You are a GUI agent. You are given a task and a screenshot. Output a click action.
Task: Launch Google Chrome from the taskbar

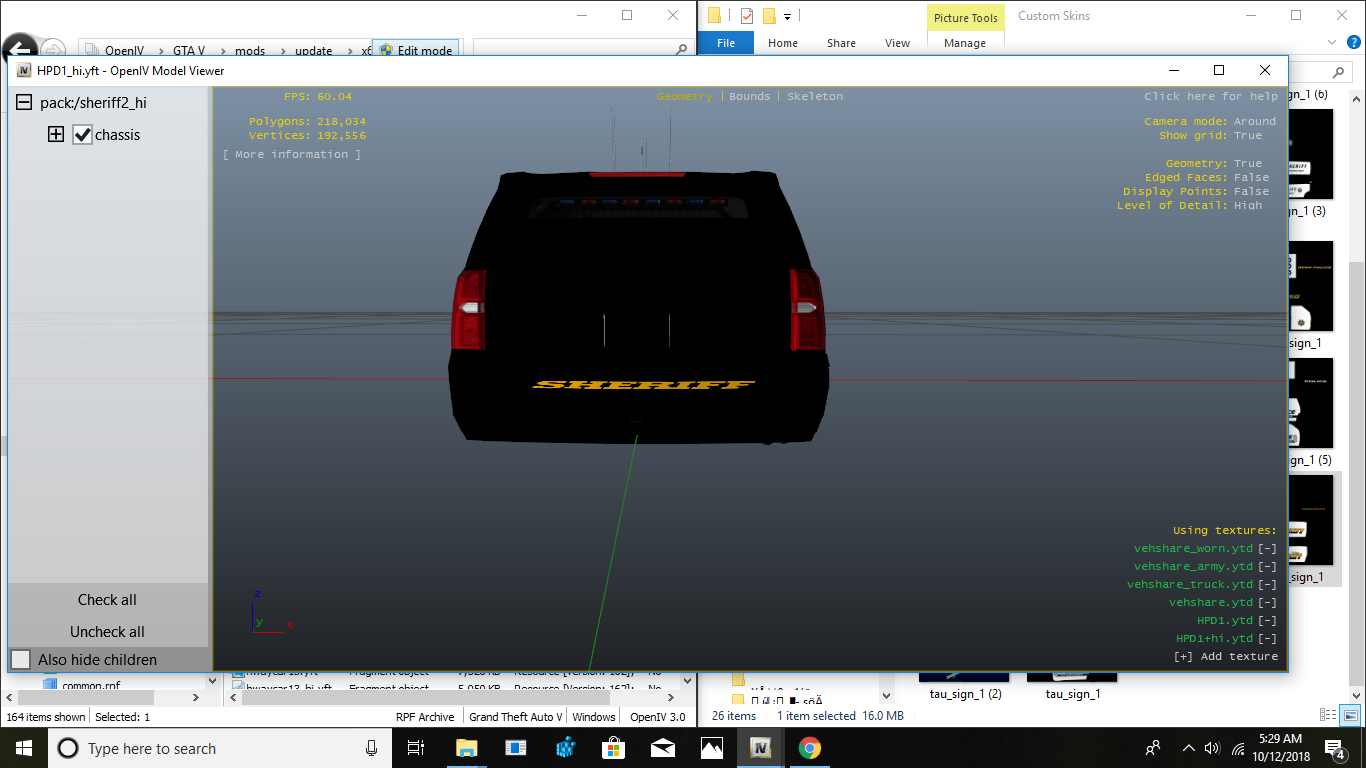coord(809,748)
